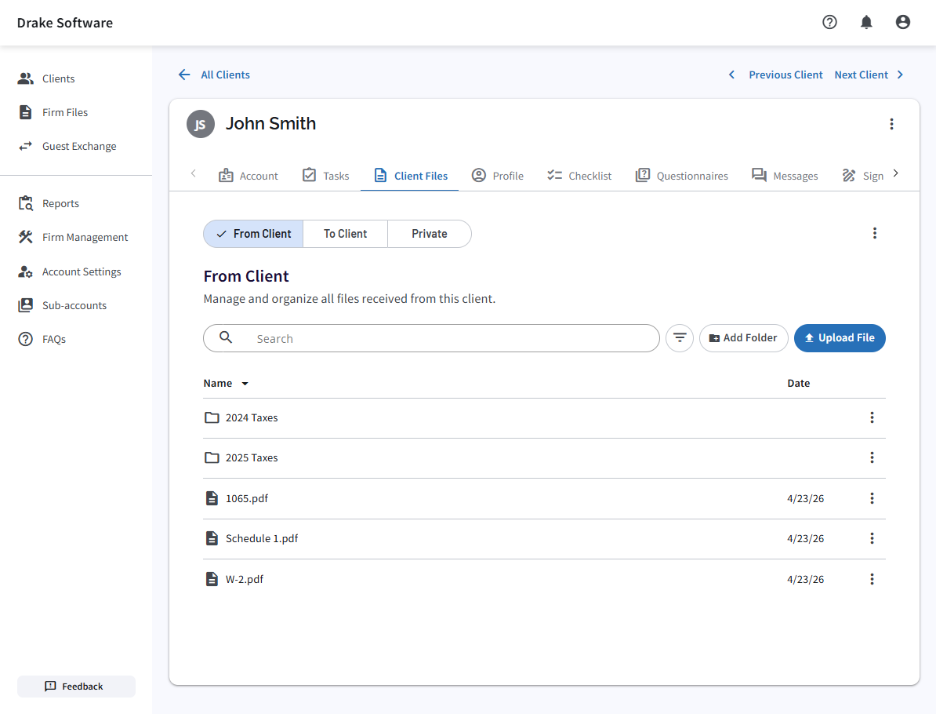Viewport: 936px width, 714px height.
Task: Open John Smith's client options menu
Action: coord(891,124)
